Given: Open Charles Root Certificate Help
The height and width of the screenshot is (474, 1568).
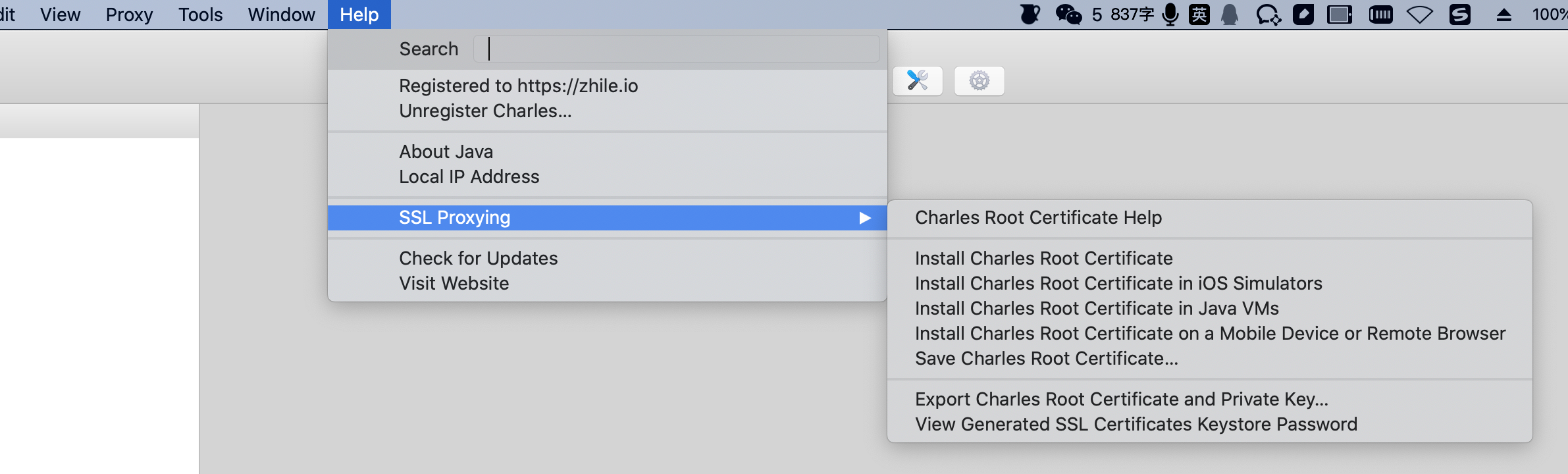Looking at the screenshot, I should pyautogui.click(x=1038, y=217).
